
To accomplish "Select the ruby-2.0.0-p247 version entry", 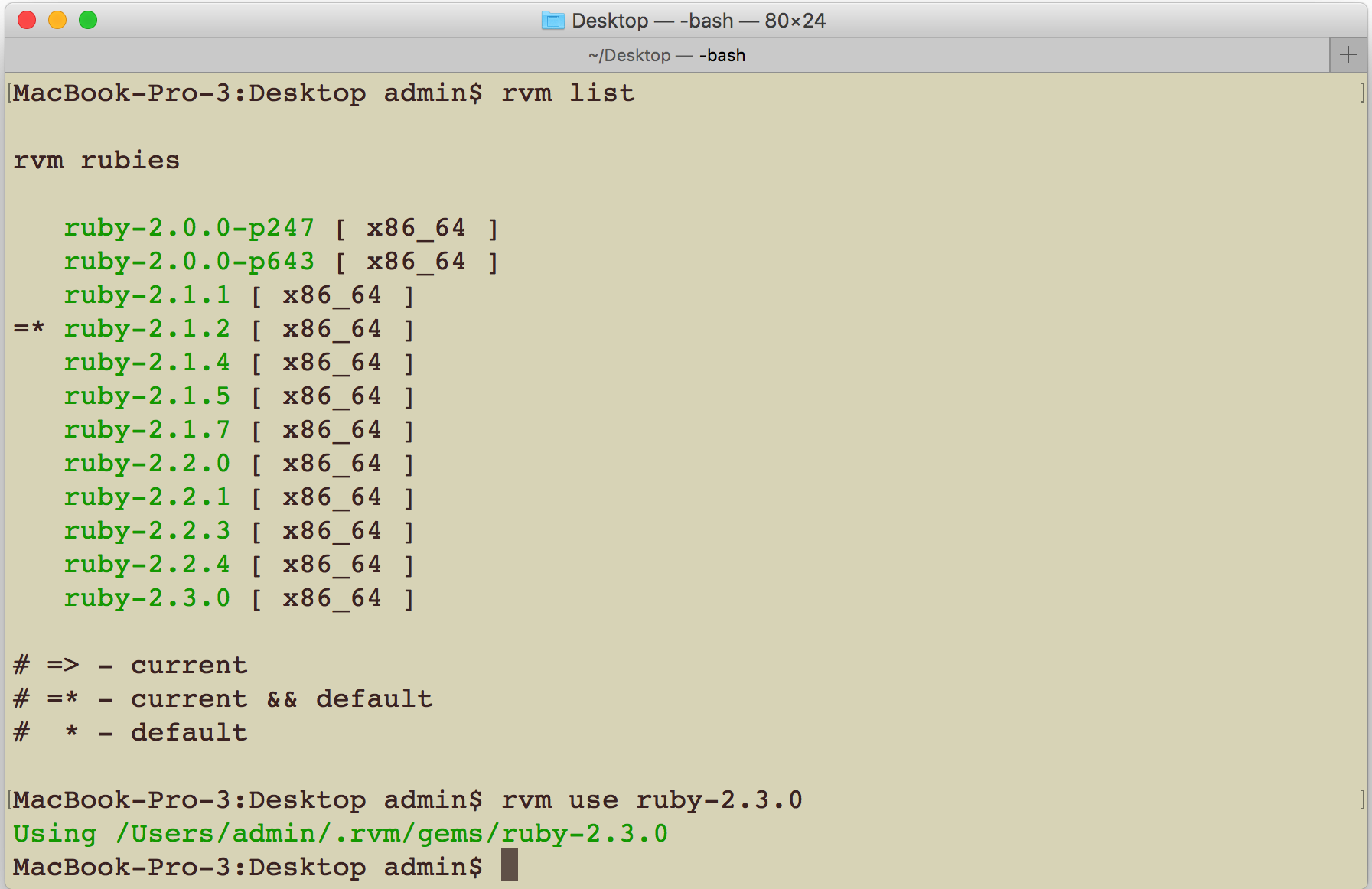I will click(x=189, y=227).
